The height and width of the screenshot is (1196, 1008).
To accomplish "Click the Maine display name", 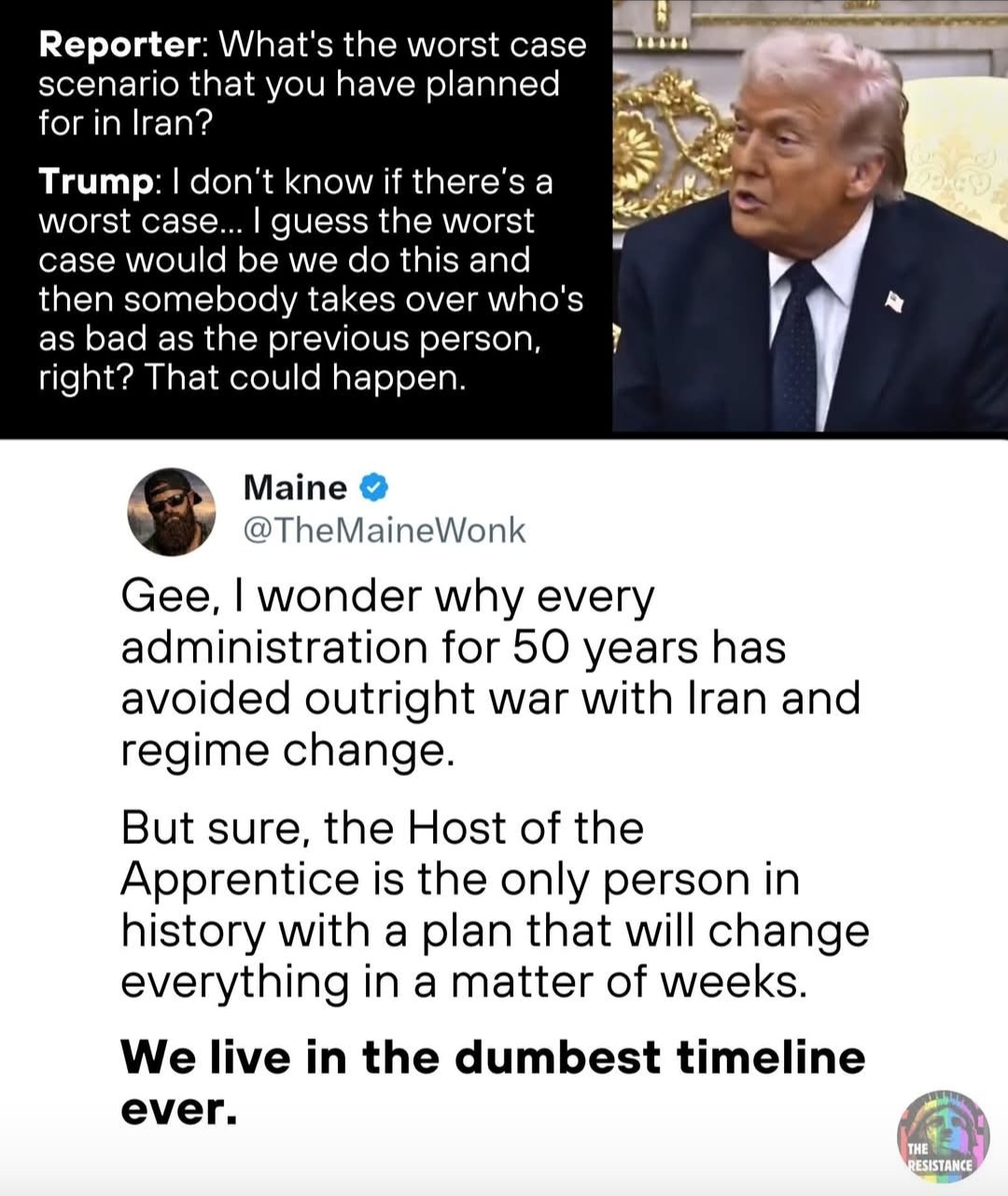I will (295, 486).
